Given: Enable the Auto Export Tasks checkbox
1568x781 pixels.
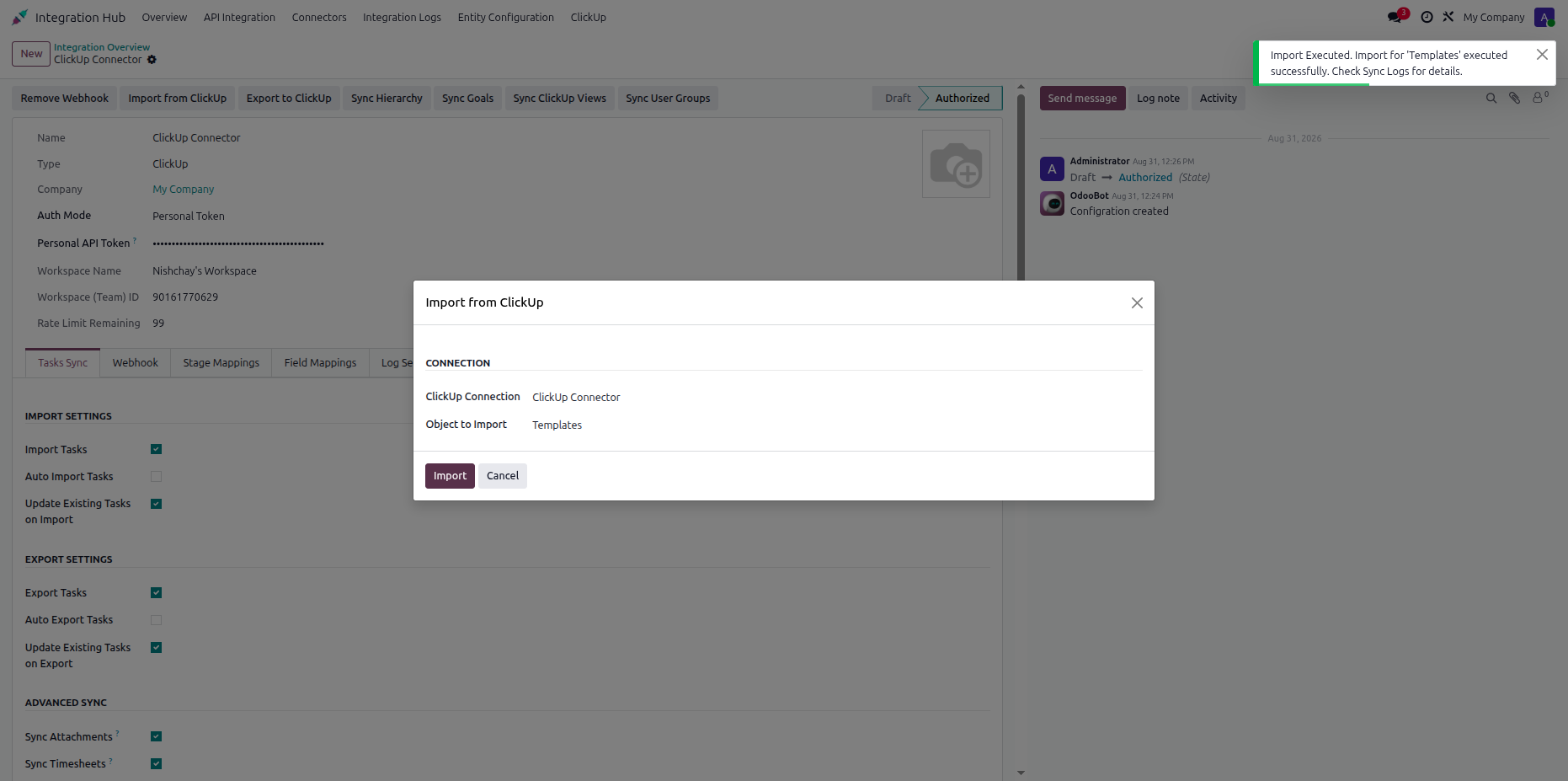Looking at the screenshot, I should 156,620.
